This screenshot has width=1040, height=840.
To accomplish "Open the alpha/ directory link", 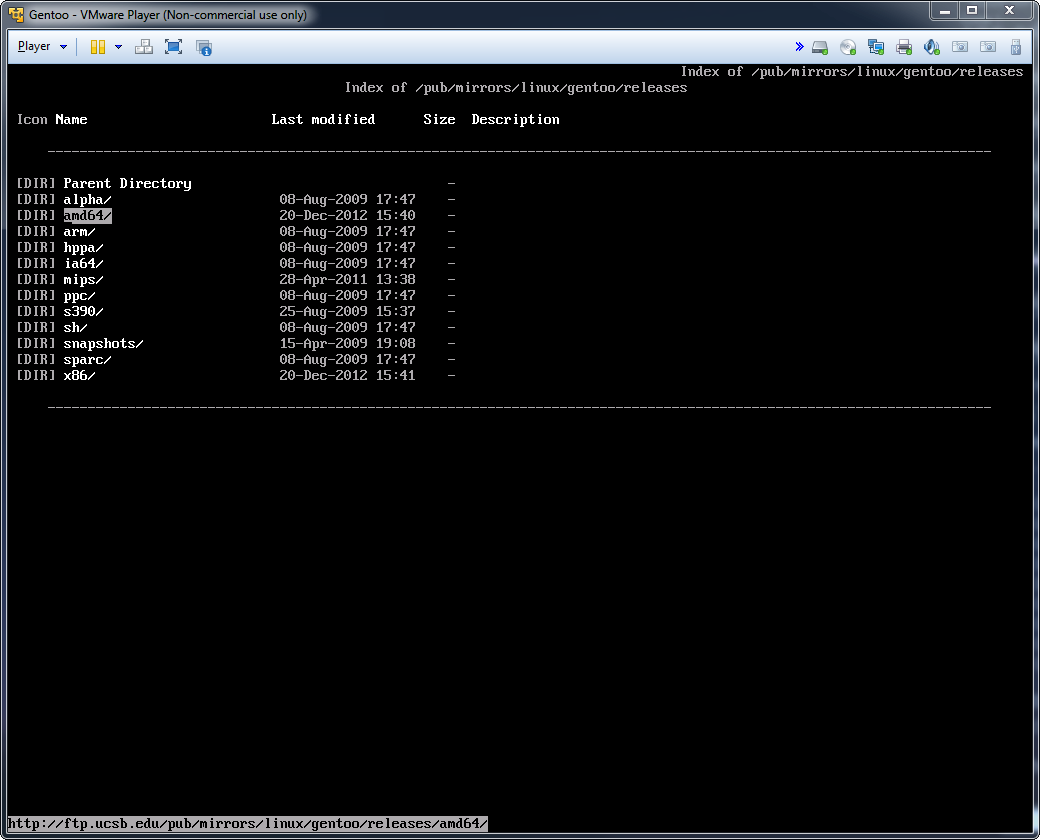I will point(88,199).
